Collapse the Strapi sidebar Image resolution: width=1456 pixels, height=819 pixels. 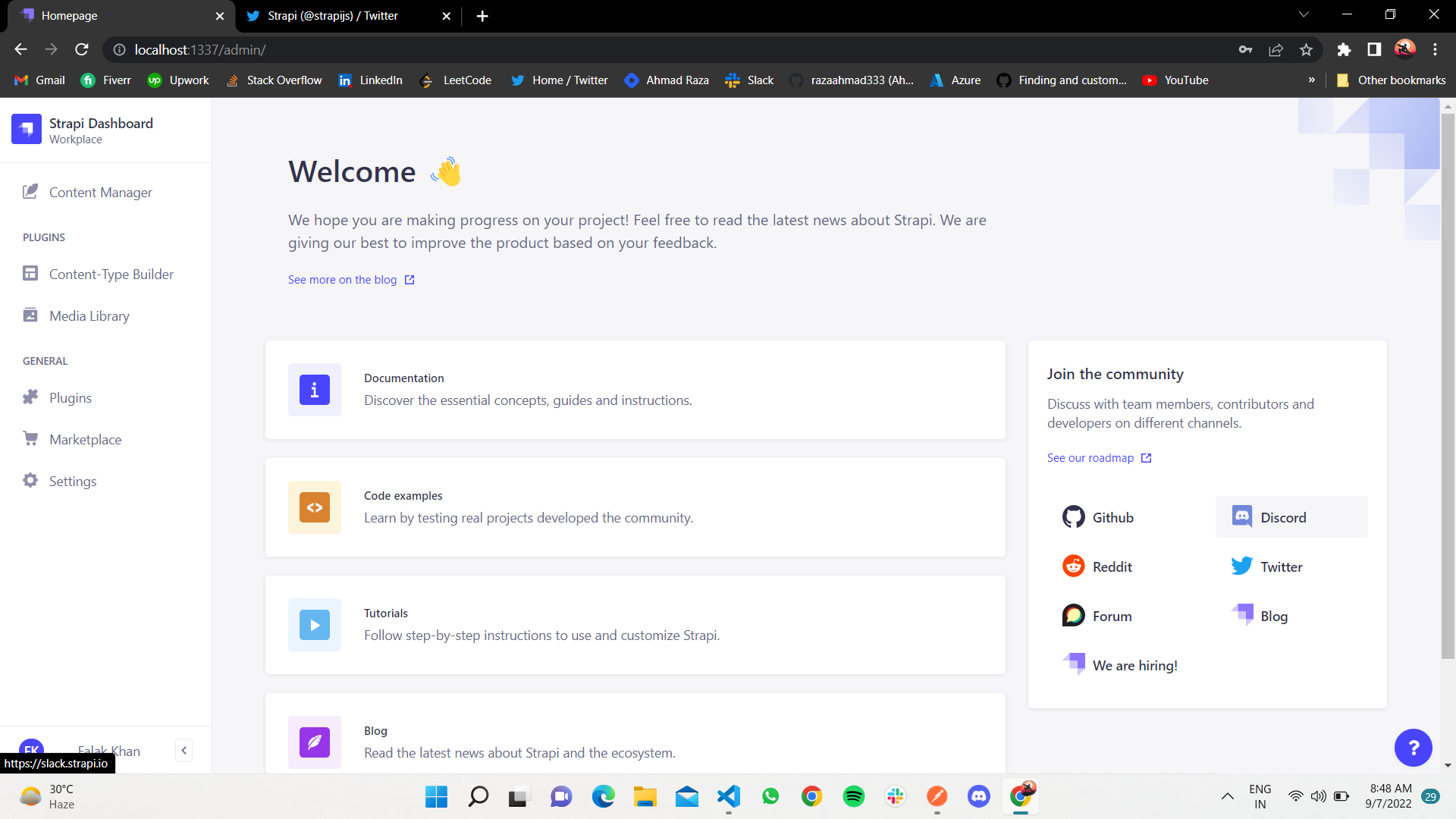(x=184, y=750)
